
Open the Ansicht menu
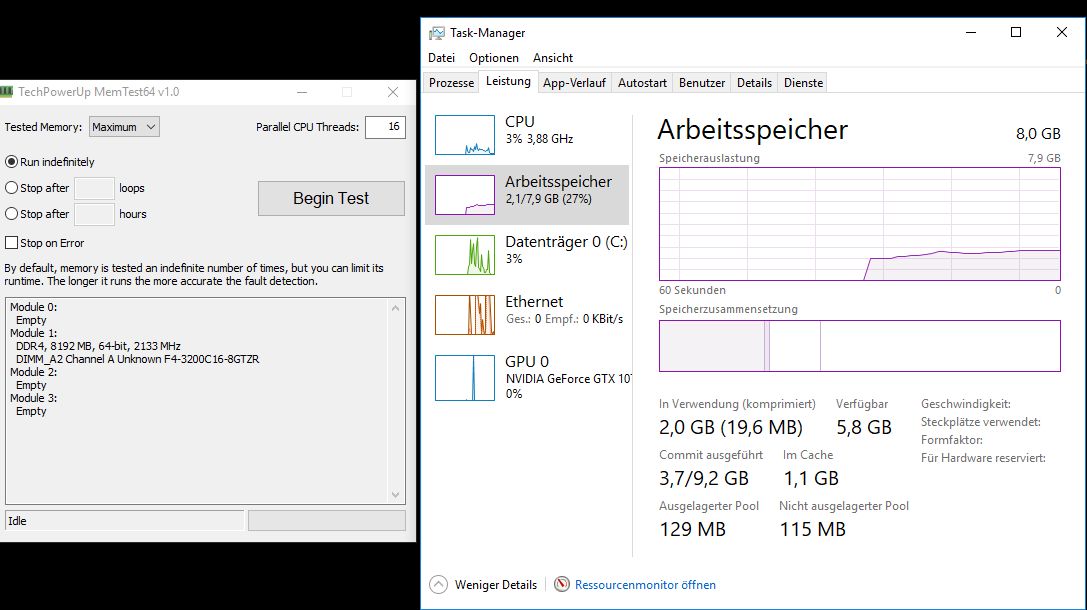click(x=553, y=58)
